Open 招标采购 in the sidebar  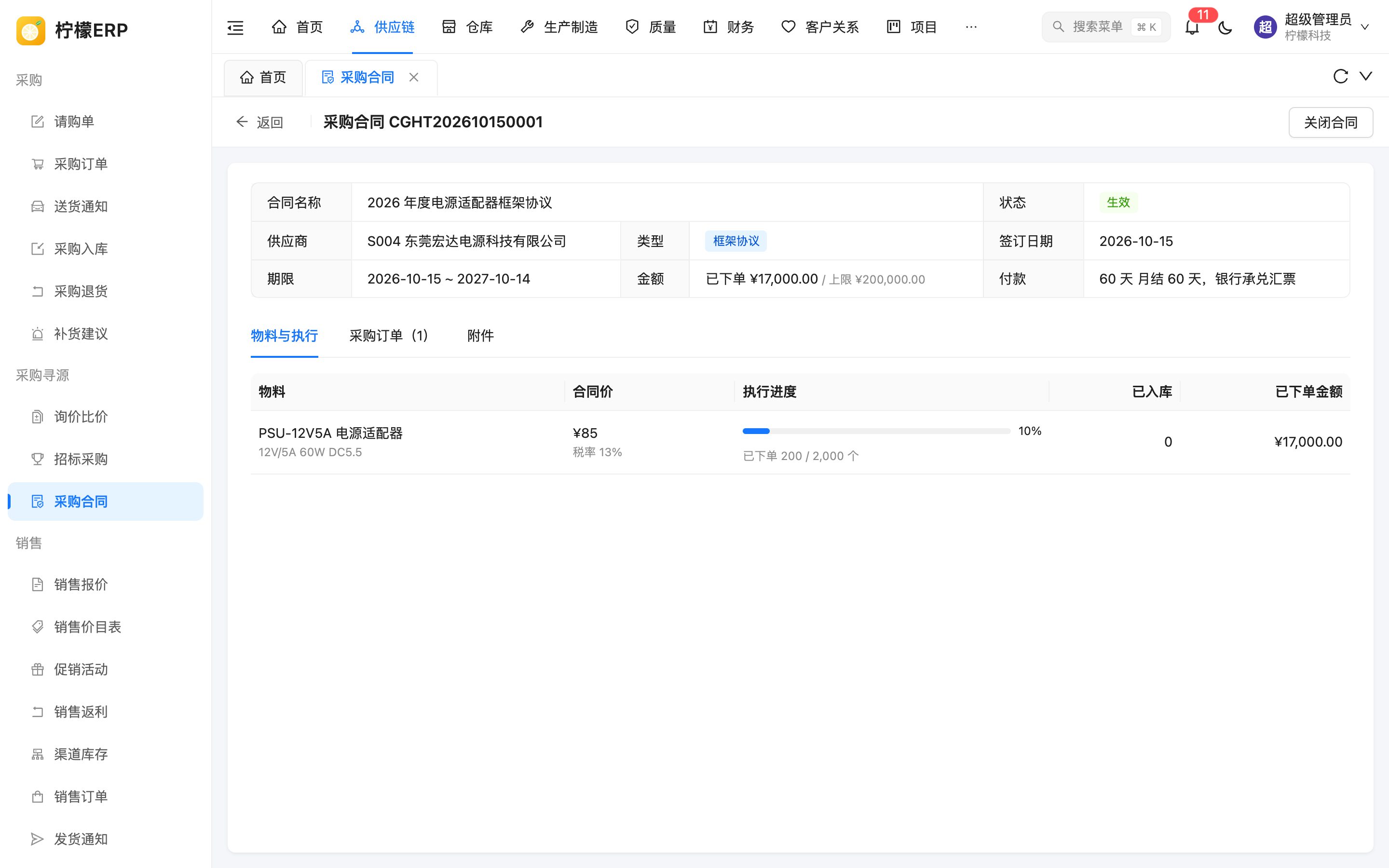tap(106, 459)
